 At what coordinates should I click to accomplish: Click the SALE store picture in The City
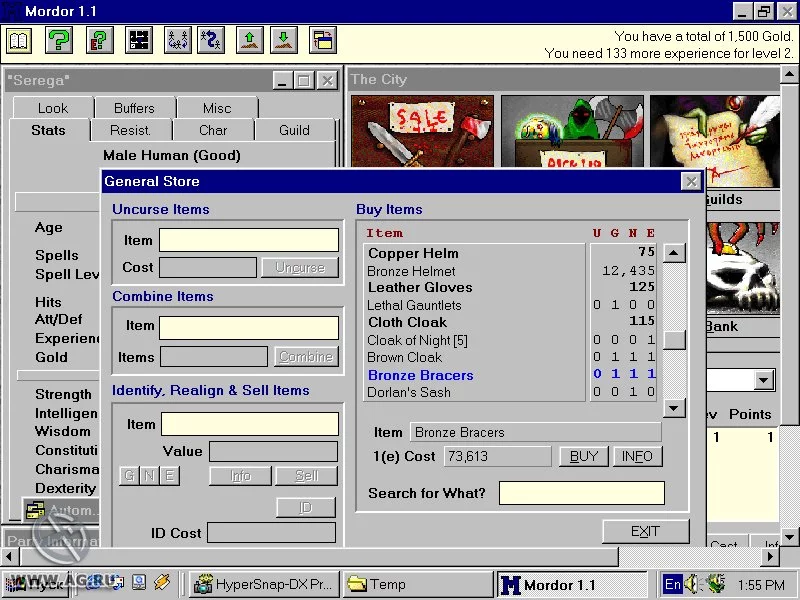[x=422, y=131]
